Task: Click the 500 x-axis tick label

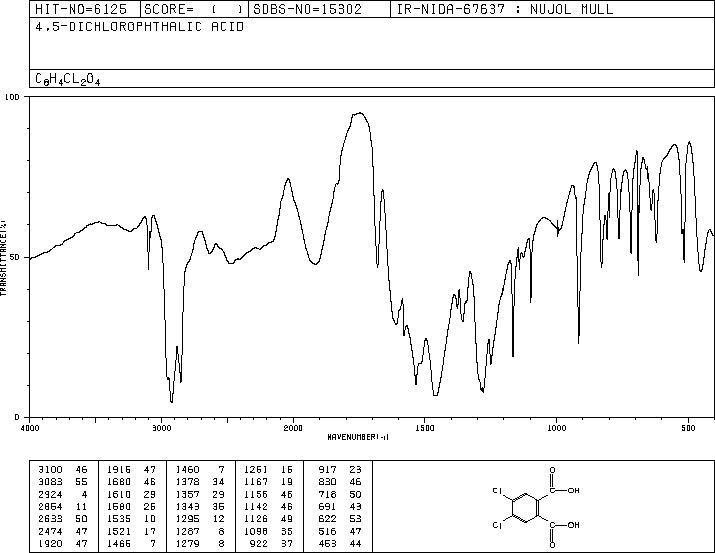Action: click(x=688, y=428)
